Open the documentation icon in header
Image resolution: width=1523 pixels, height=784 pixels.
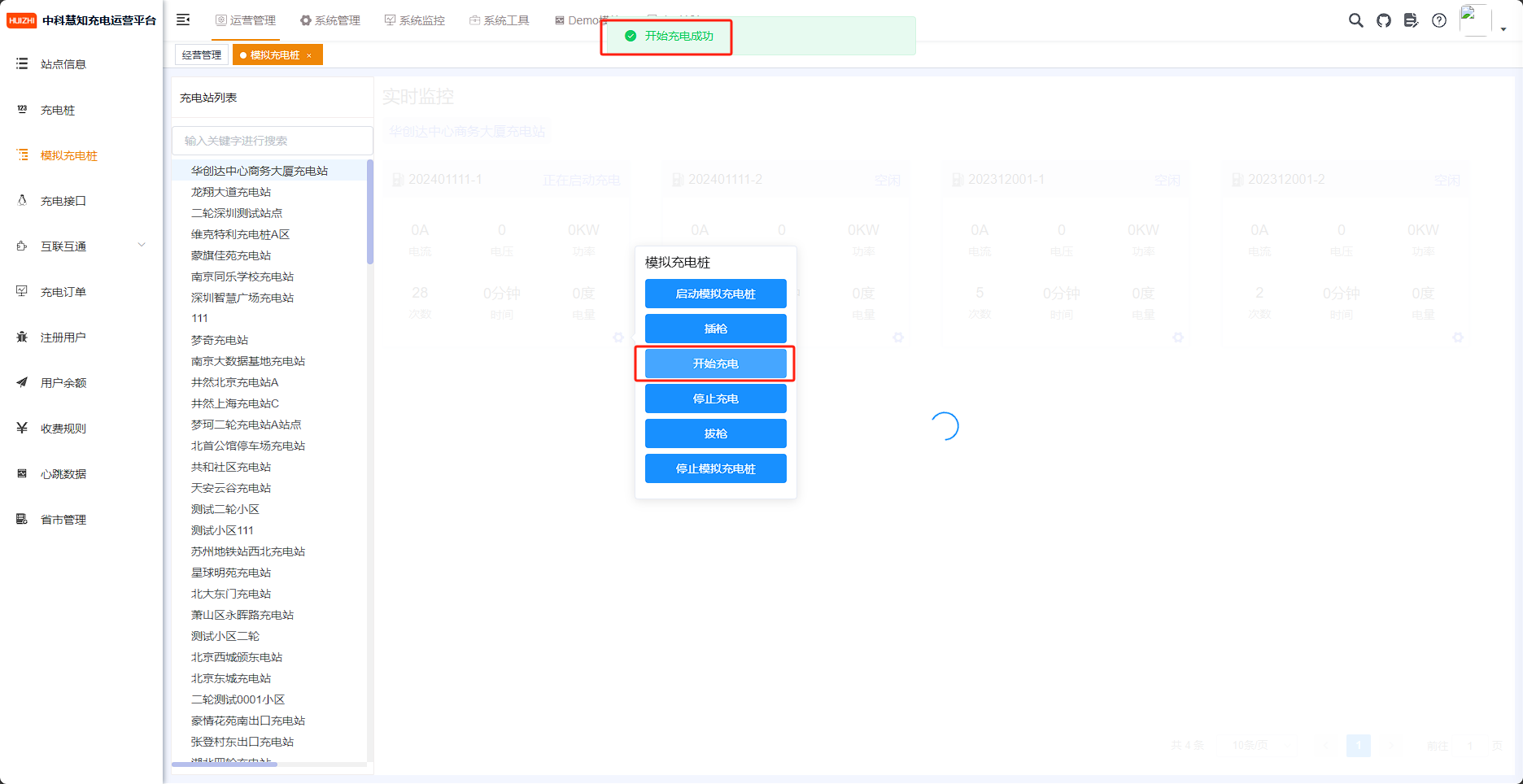point(1412,20)
